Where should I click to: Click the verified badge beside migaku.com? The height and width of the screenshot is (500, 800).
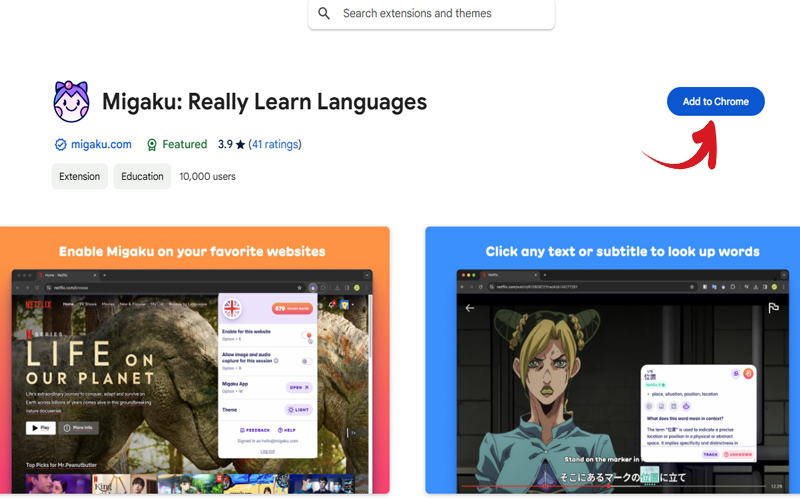pyautogui.click(x=60, y=145)
